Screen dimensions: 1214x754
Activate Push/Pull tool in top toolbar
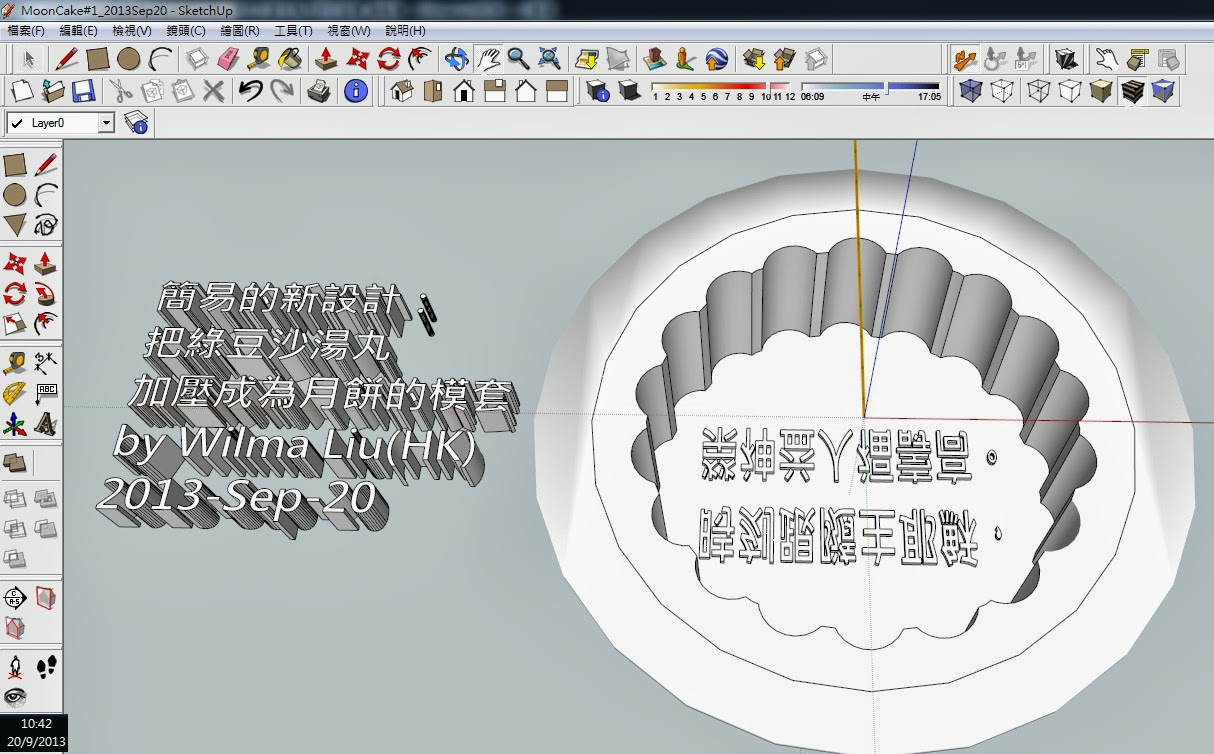(x=326, y=59)
